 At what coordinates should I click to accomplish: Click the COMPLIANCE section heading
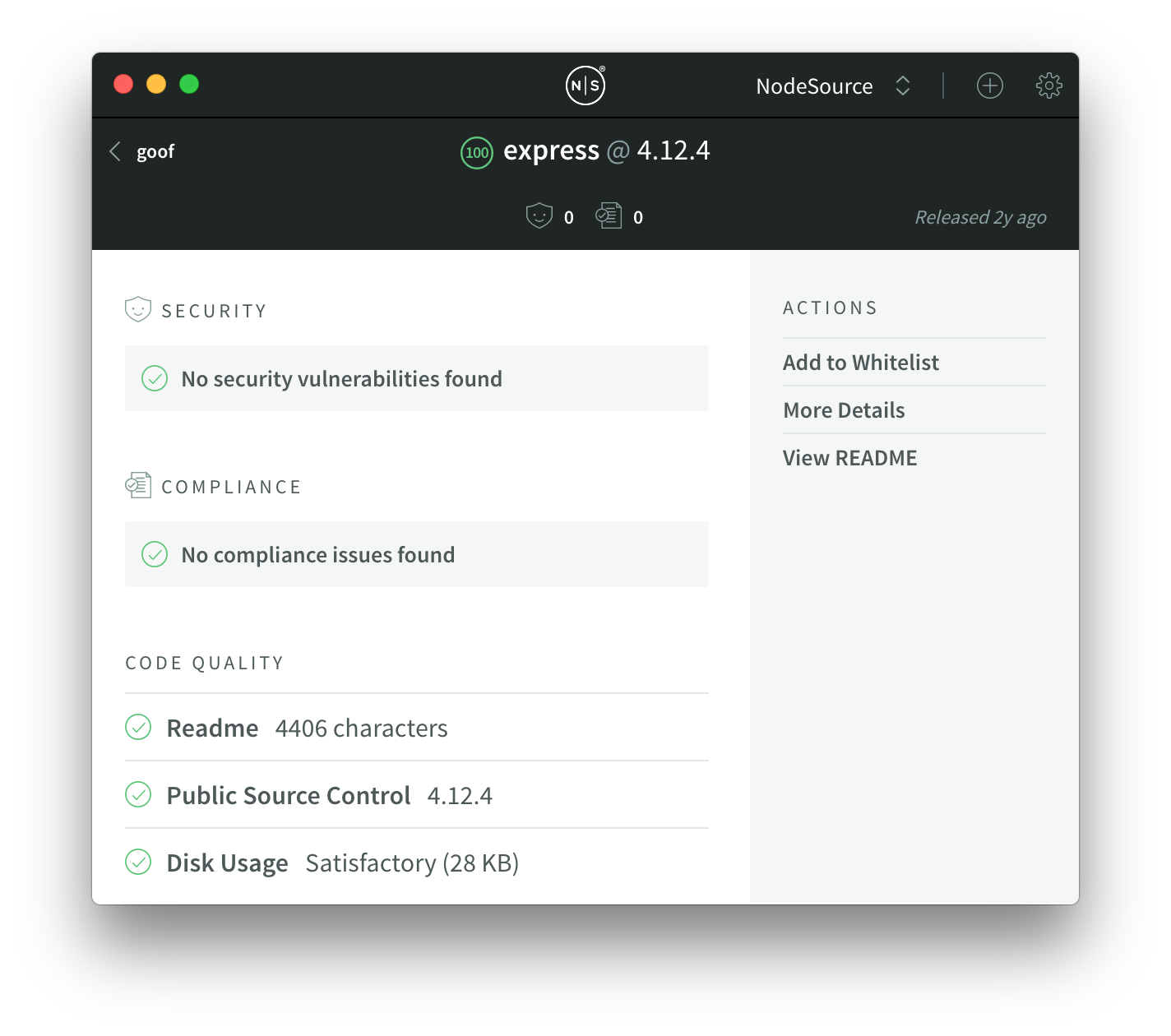coord(231,487)
